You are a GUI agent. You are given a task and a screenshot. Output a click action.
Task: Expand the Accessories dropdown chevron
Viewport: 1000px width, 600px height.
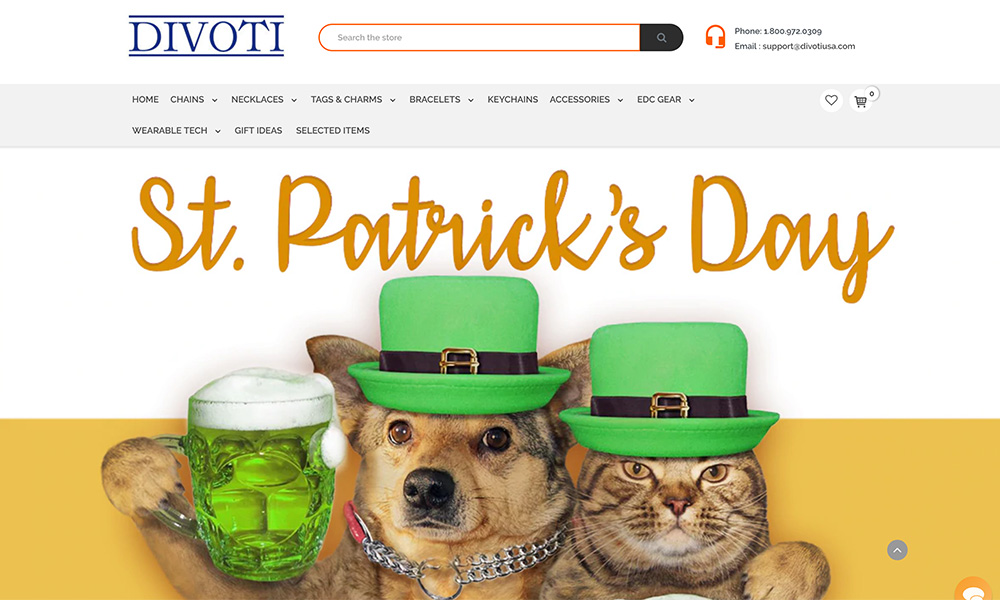coord(620,100)
